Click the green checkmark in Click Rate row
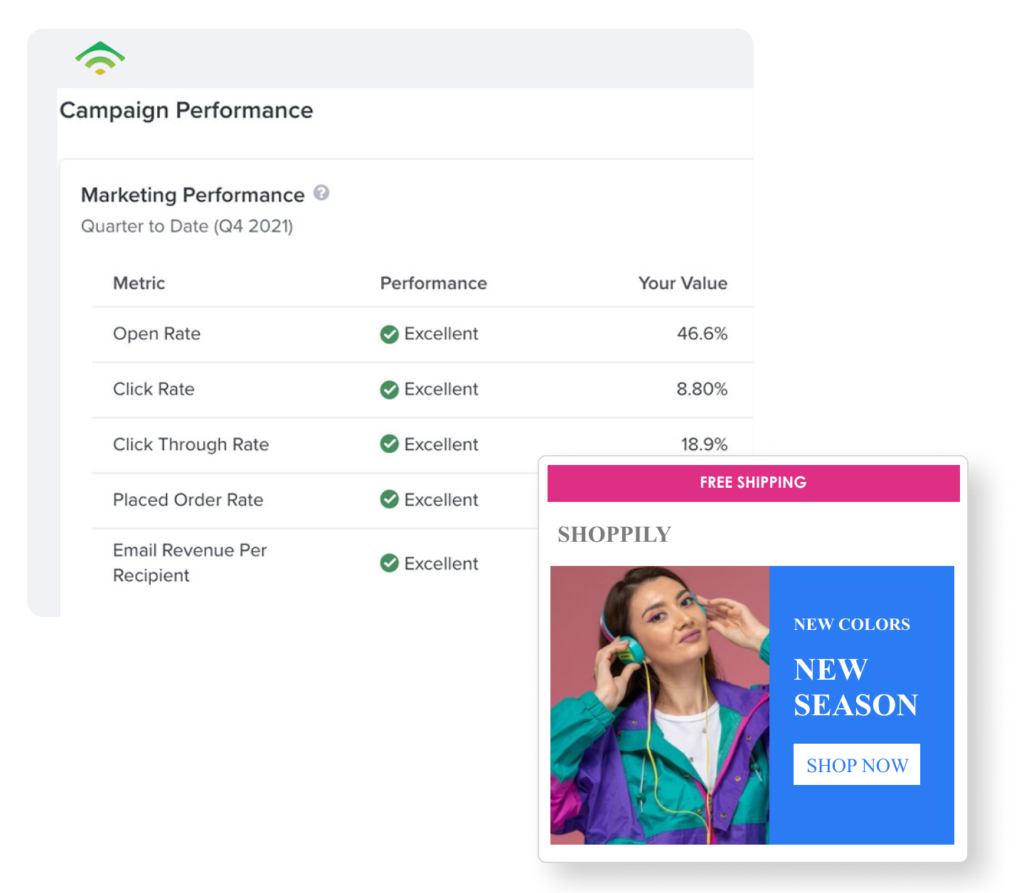This screenshot has height=893, width=1024. (389, 390)
